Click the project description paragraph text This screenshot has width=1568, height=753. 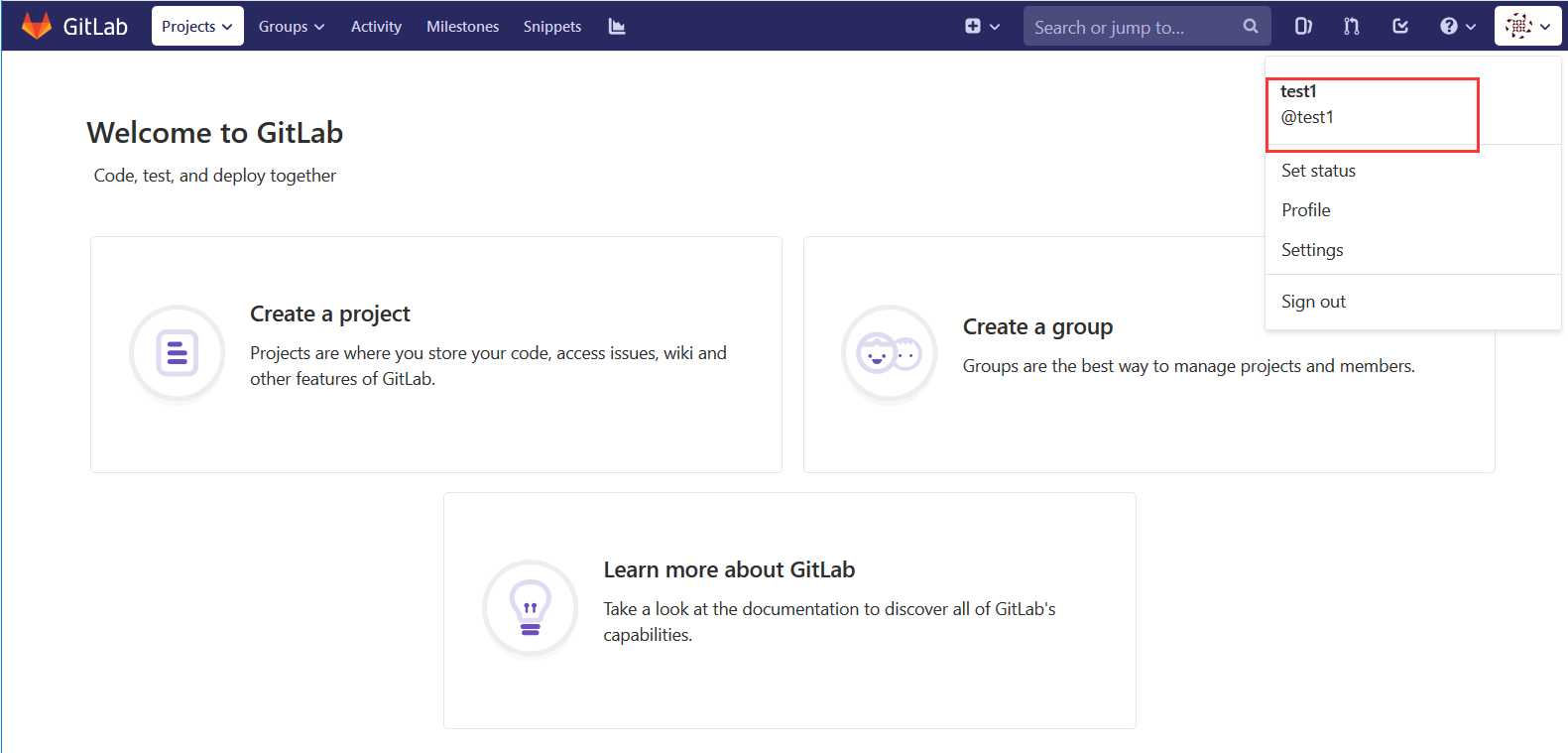pyautogui.click(x=488, y=366)
